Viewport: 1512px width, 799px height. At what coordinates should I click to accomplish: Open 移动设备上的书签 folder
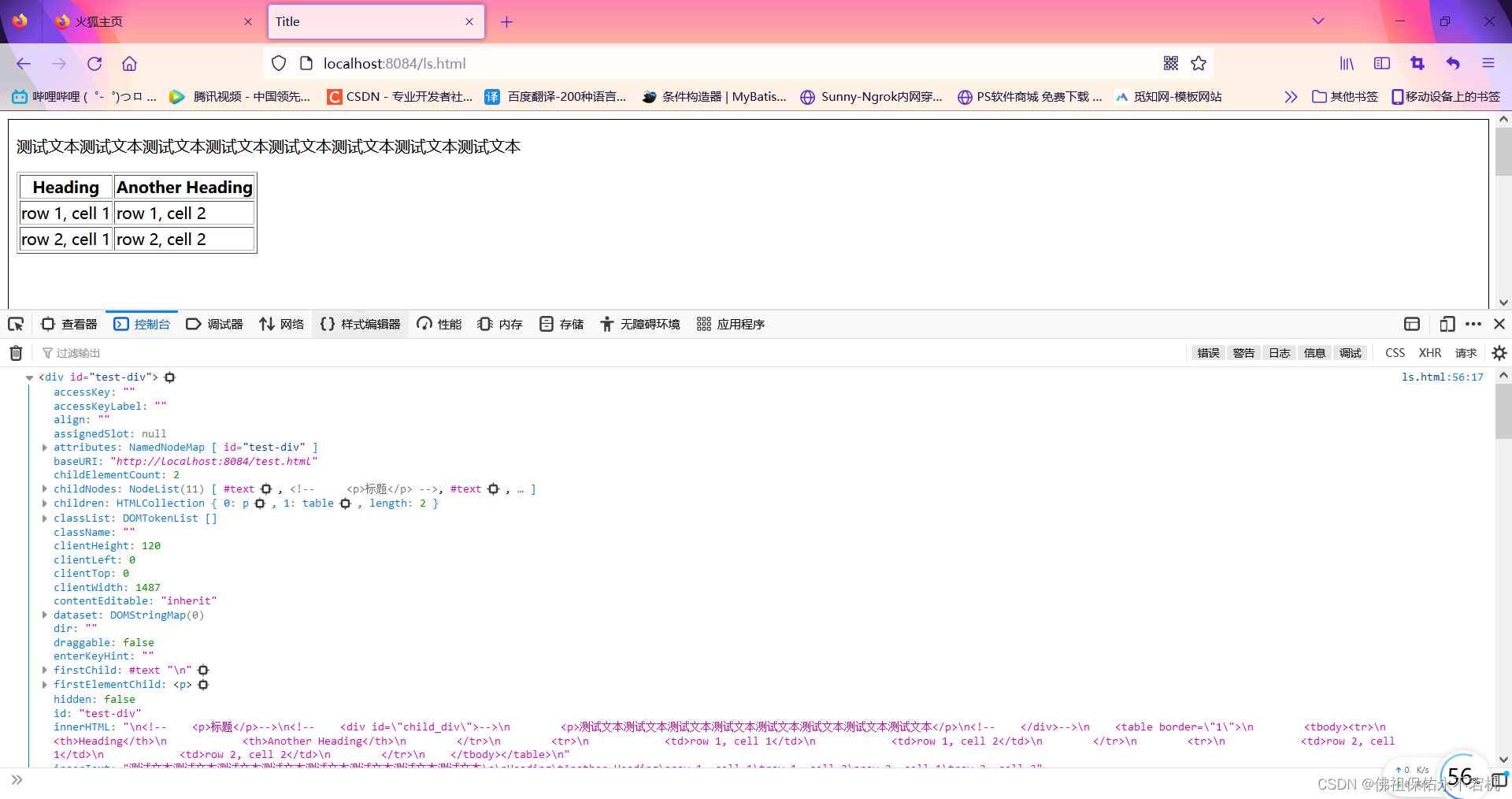(x=1446, y=97)
